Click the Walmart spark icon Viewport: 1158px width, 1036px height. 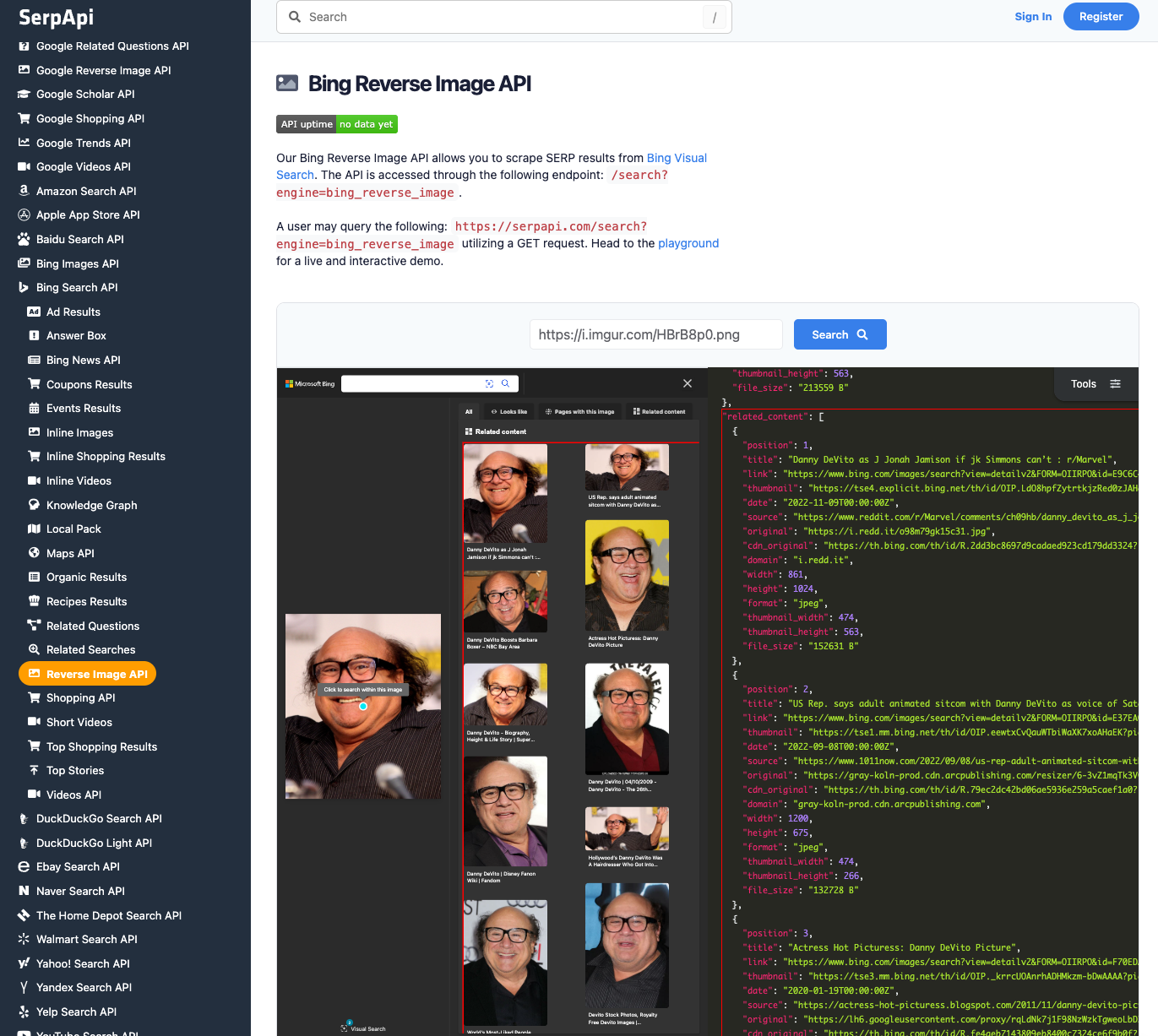(24, 940)
